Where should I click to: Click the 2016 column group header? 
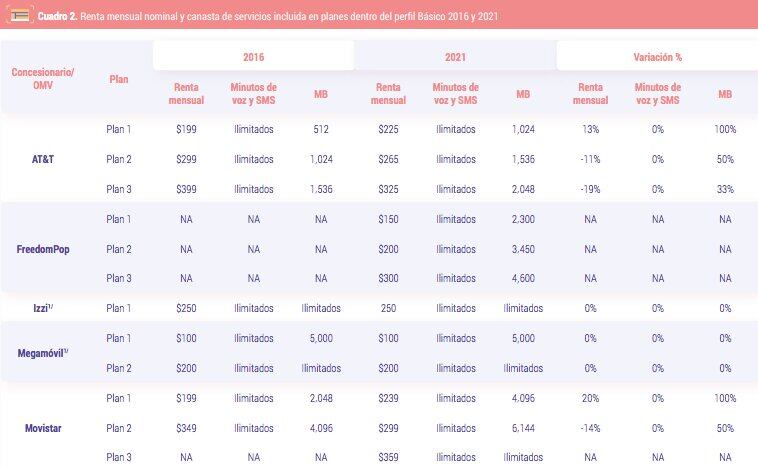click(253, 56)
